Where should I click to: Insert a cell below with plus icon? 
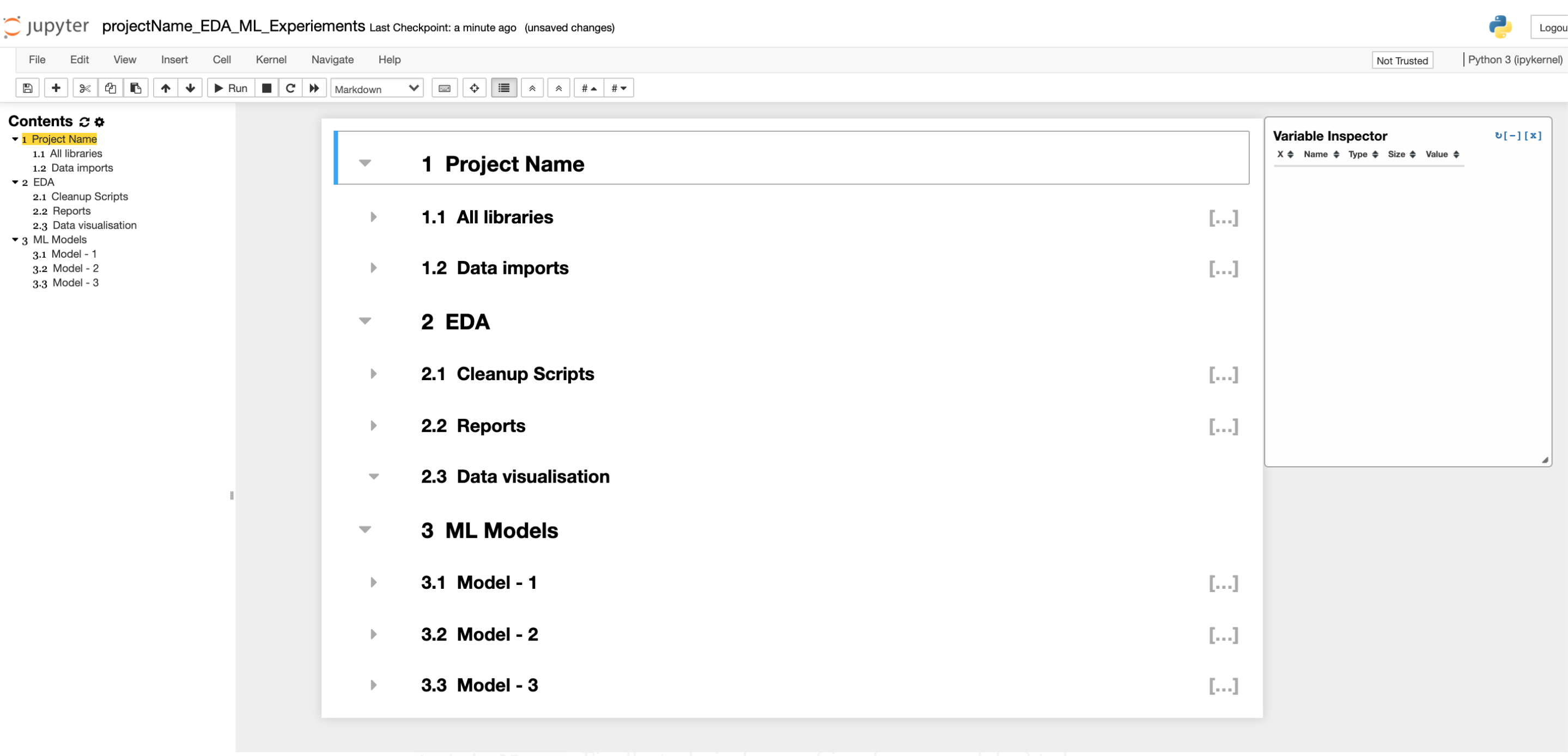(56, 88)
